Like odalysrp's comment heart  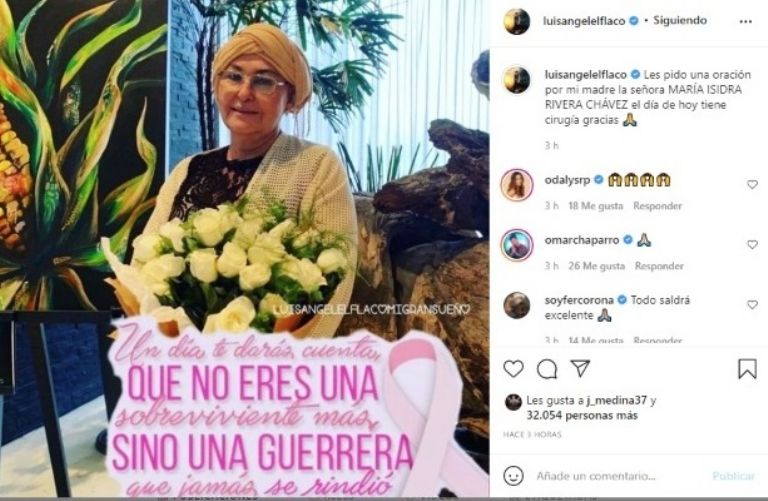[x=752, y=185]
